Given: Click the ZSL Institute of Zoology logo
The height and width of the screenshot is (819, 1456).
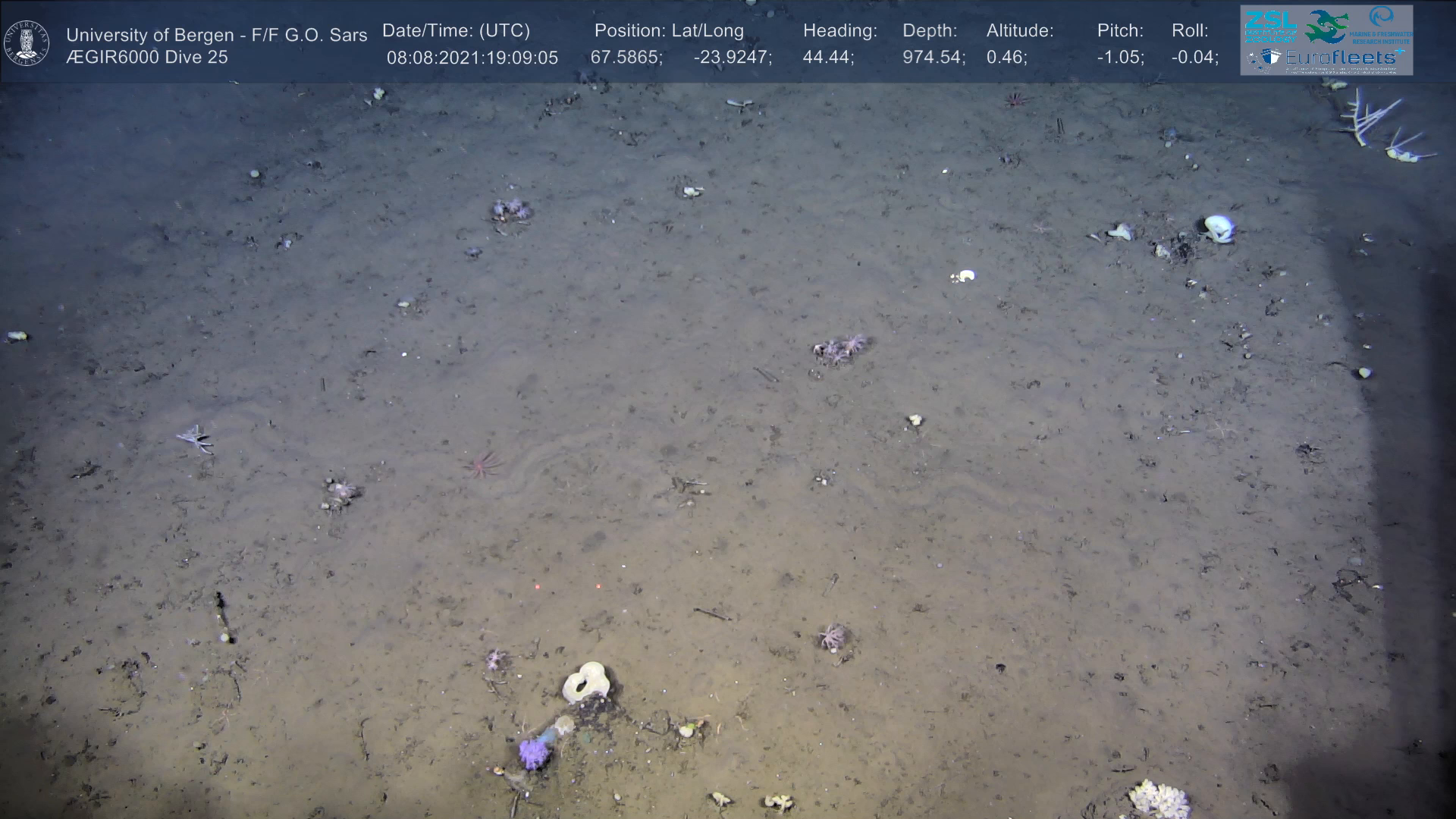Looking at the screenshot, I should (1270, 25).
